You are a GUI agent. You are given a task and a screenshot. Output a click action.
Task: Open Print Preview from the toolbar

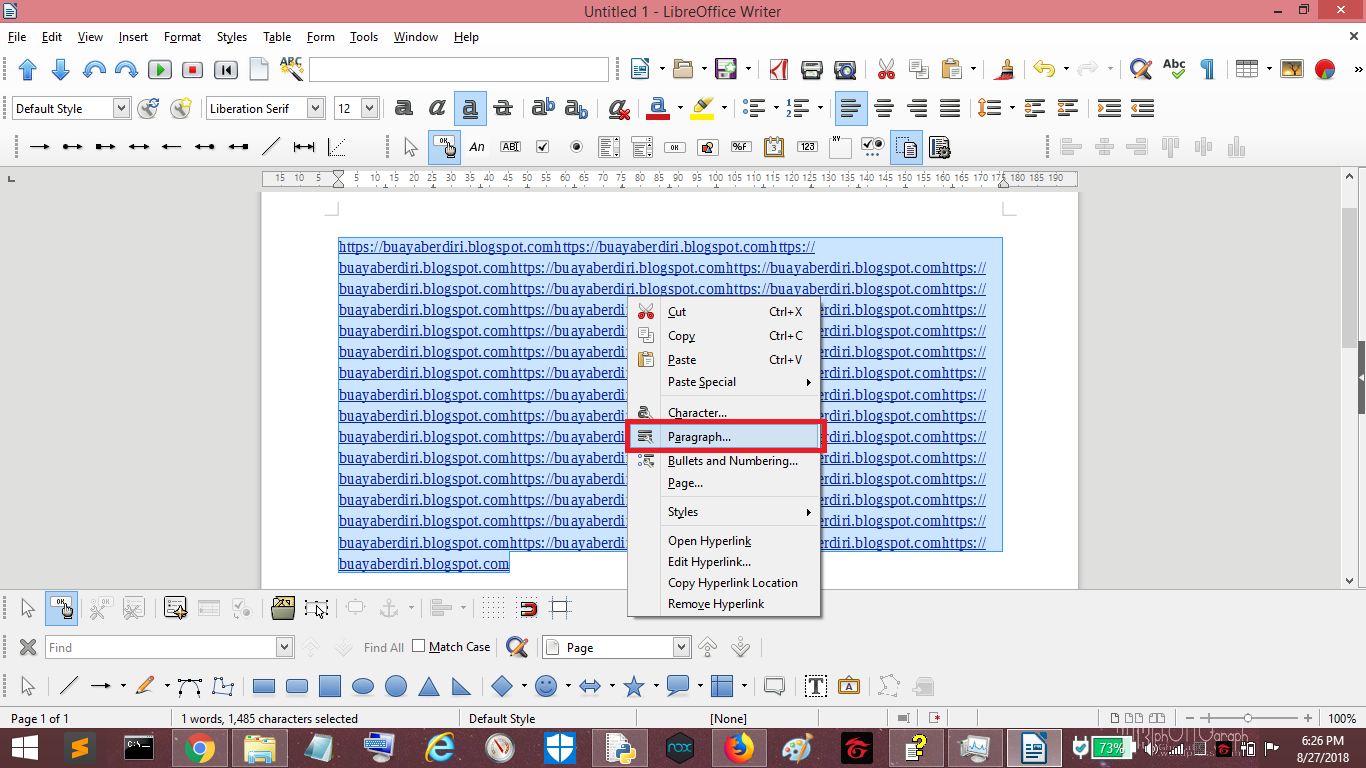(845, 69)
